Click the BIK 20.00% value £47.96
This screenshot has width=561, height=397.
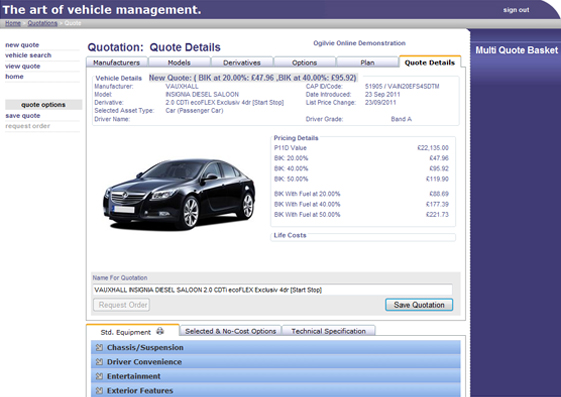tap(439, 158)
